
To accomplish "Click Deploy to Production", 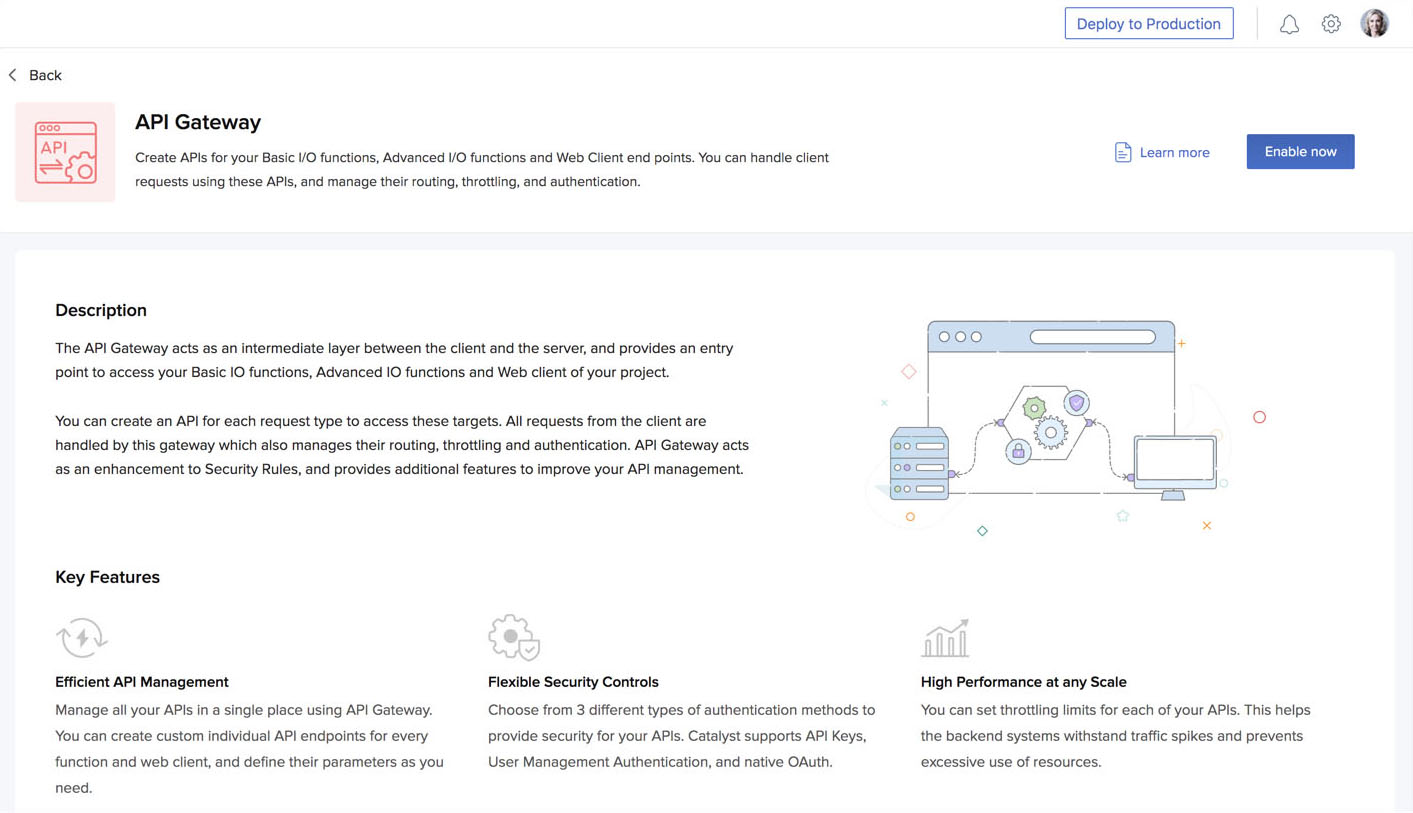I will click(x=1148, y=23).
